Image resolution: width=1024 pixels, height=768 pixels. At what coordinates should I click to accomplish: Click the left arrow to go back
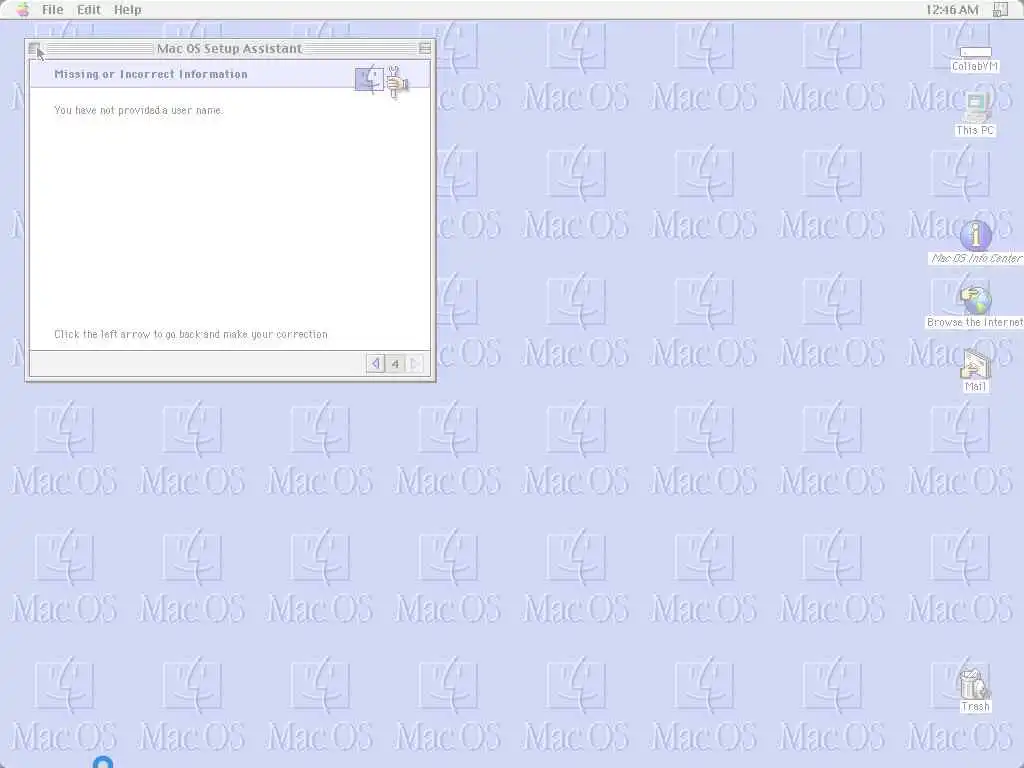click(376, 364)
